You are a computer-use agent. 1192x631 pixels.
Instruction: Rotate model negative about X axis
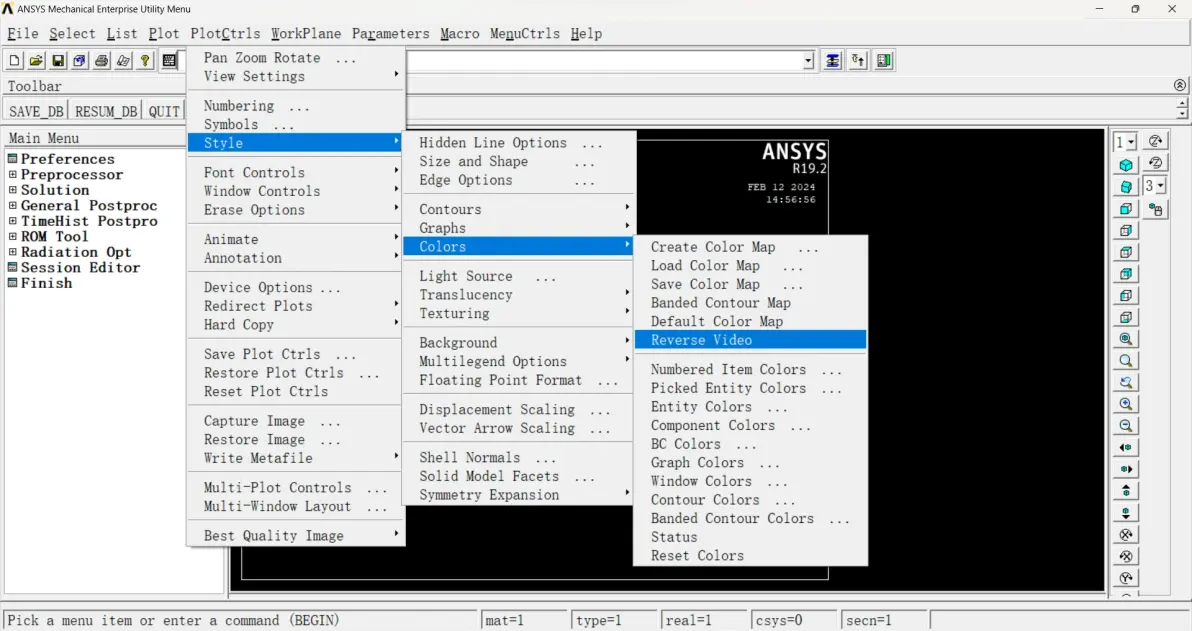[1126, 556]
